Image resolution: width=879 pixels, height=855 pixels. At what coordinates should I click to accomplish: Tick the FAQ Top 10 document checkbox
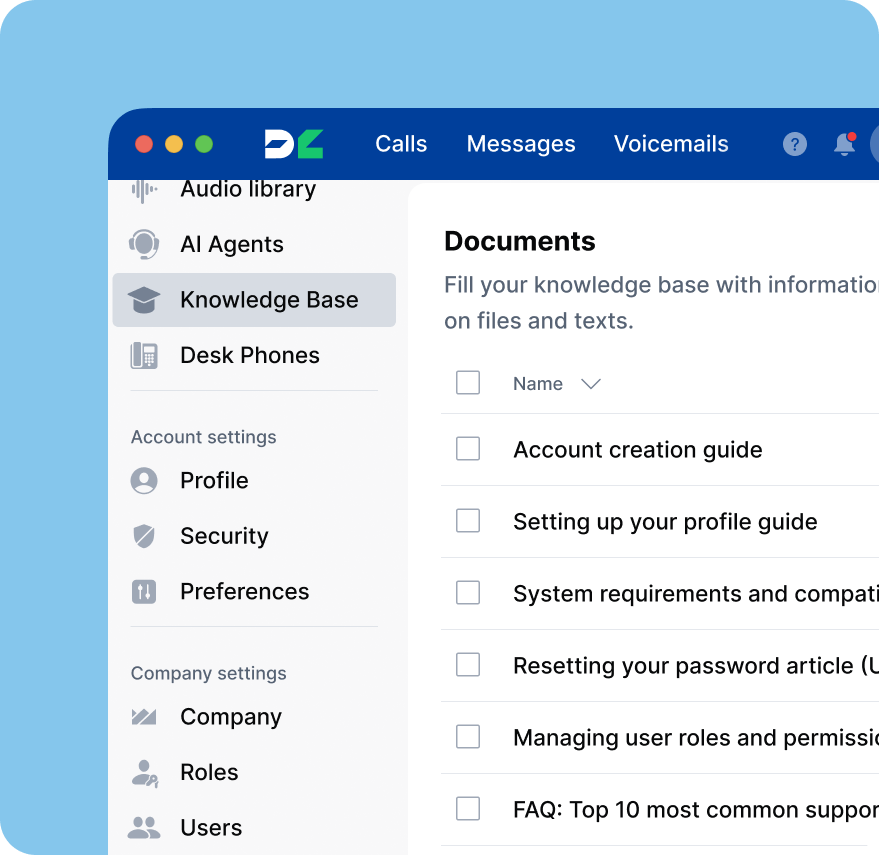[468, 808]
